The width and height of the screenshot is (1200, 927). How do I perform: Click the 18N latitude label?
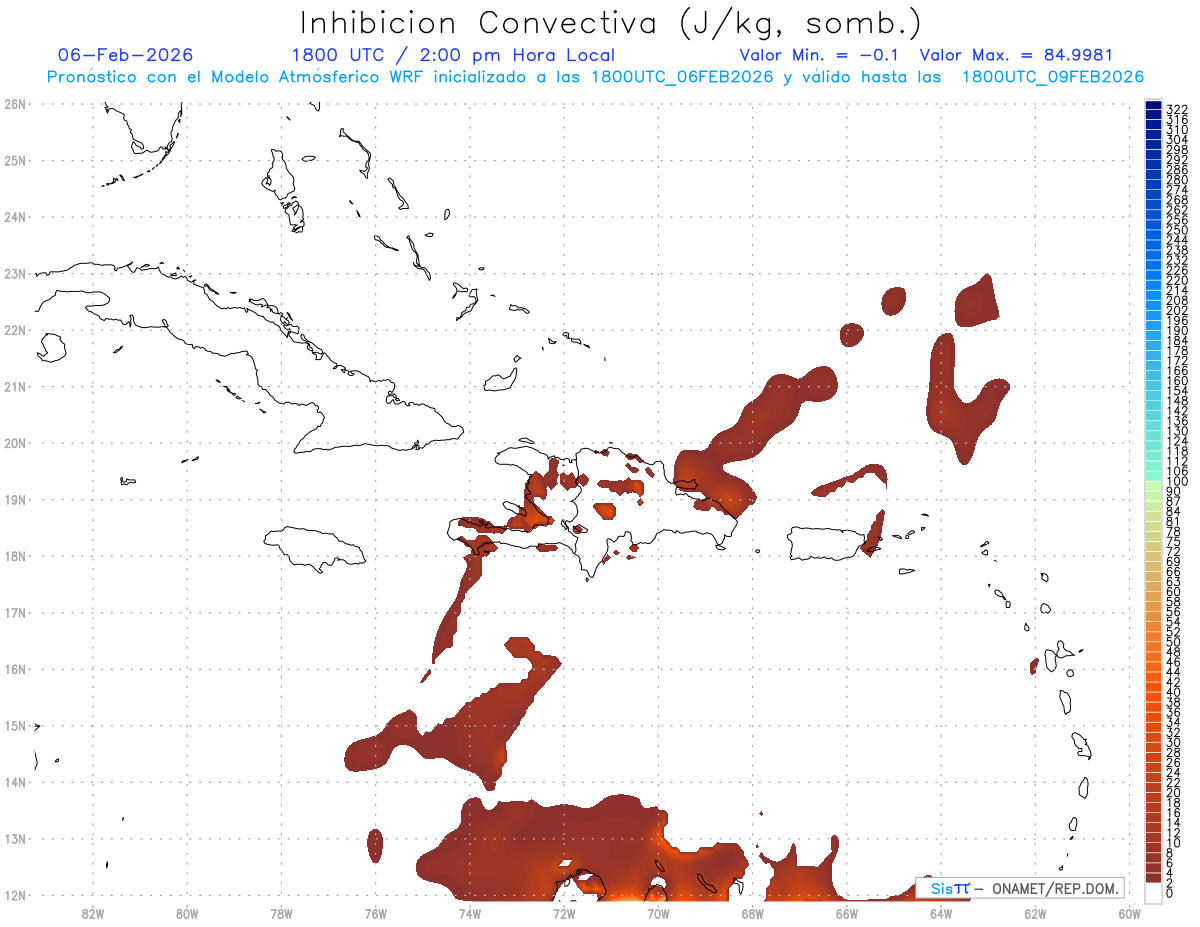pos(14,556)
